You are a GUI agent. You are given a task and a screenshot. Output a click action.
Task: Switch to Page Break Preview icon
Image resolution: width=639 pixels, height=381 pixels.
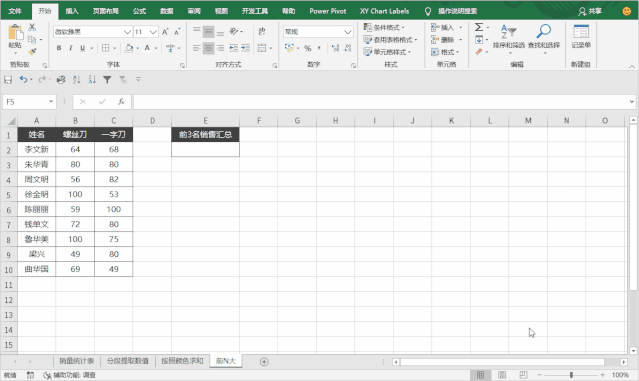click(x=523, y=374)
